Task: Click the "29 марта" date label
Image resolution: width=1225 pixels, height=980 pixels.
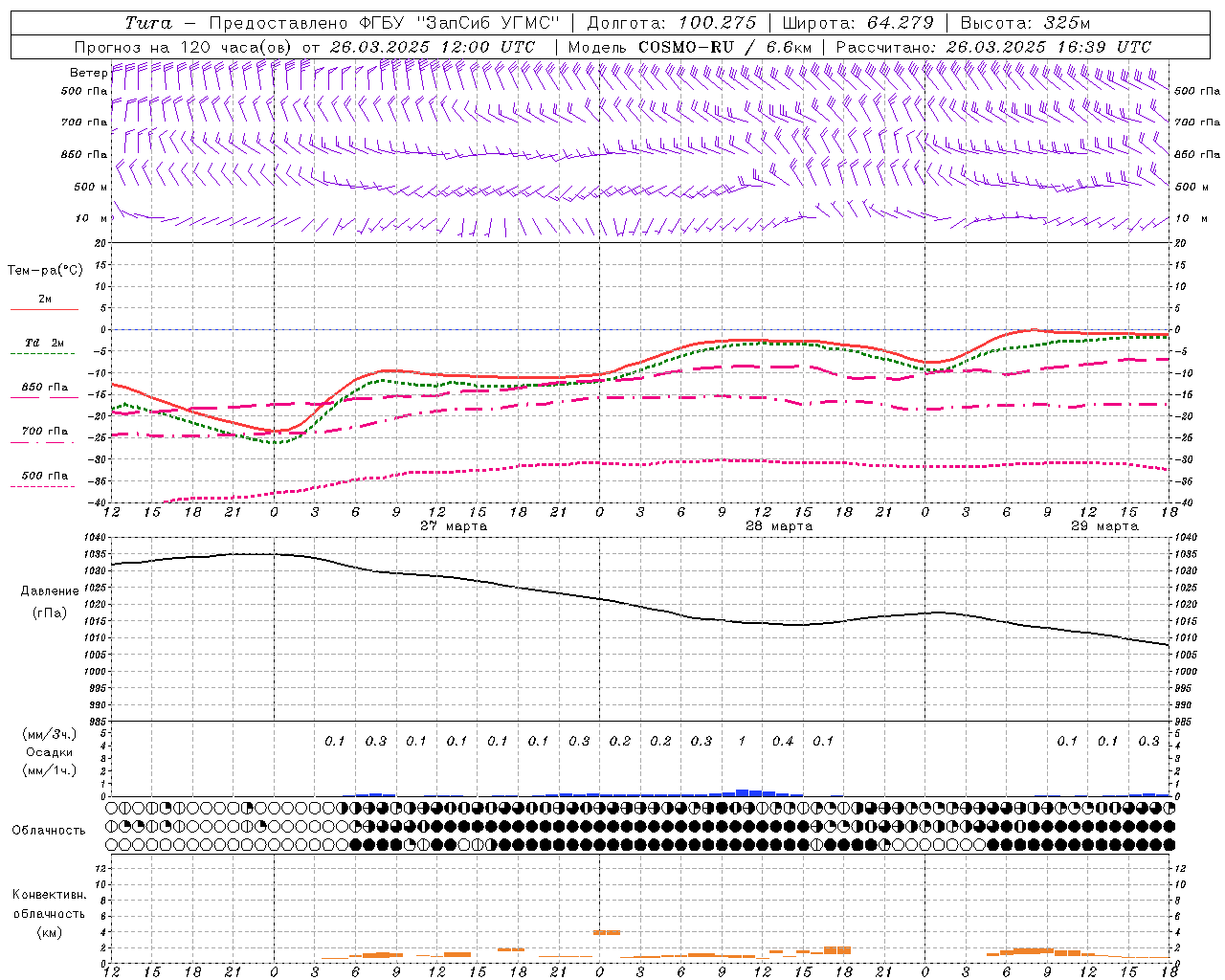Action: coord(1104,526)
